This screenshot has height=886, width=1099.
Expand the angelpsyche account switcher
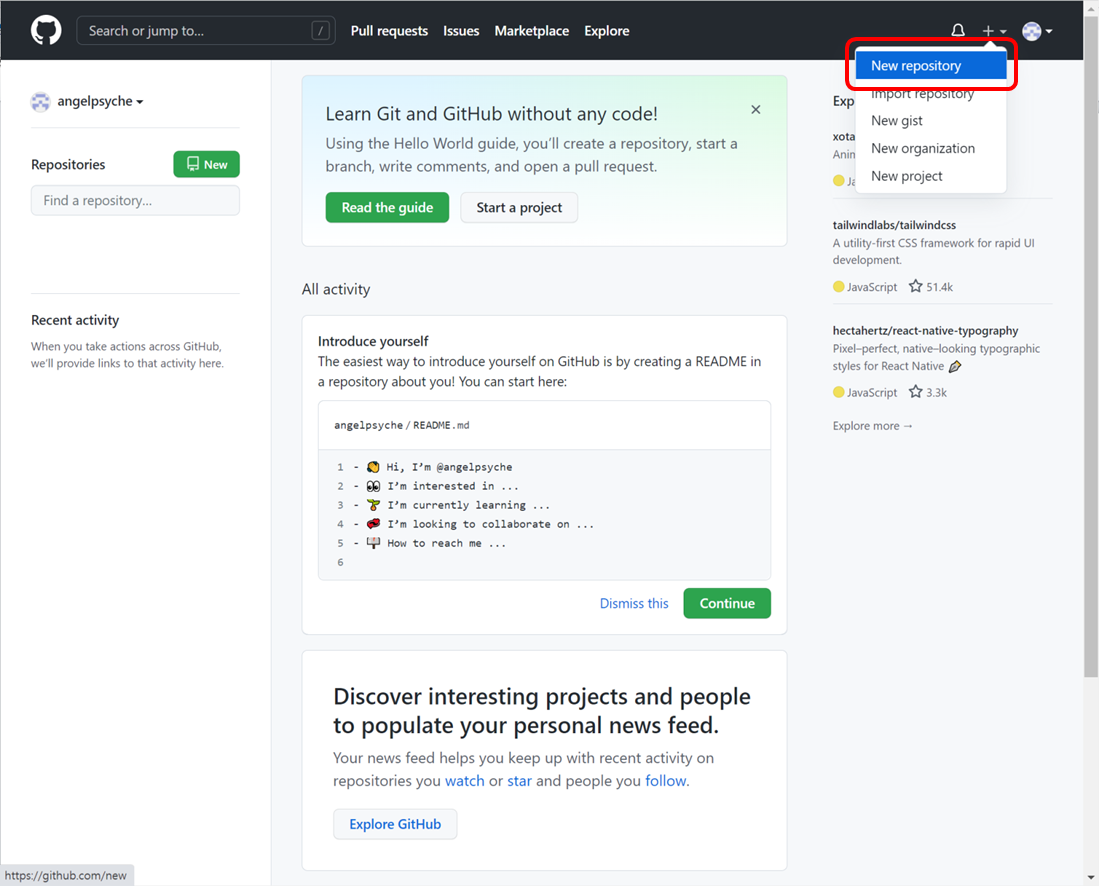pyautogui.click(x=100, y=102)
